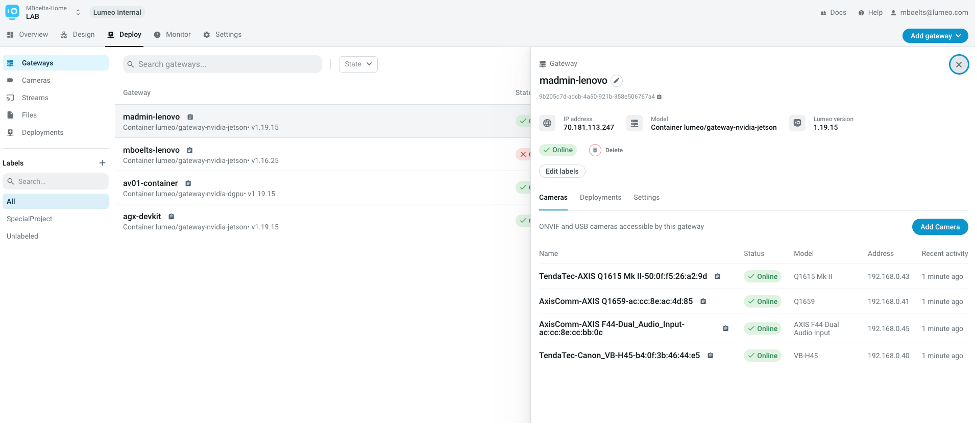Click the Search gateways field

[222, 64]
